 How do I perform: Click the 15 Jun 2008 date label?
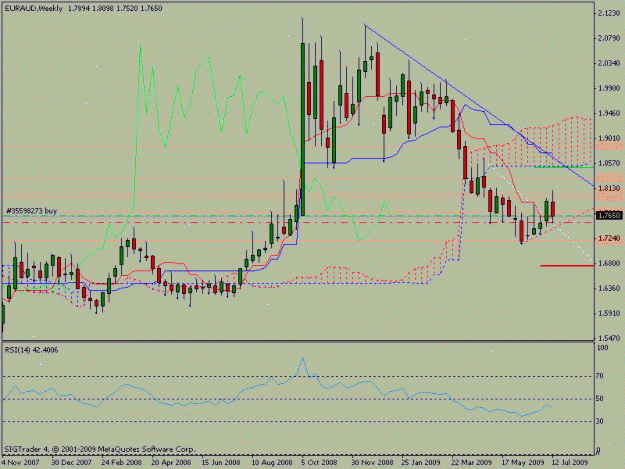(x=221, y=462)
